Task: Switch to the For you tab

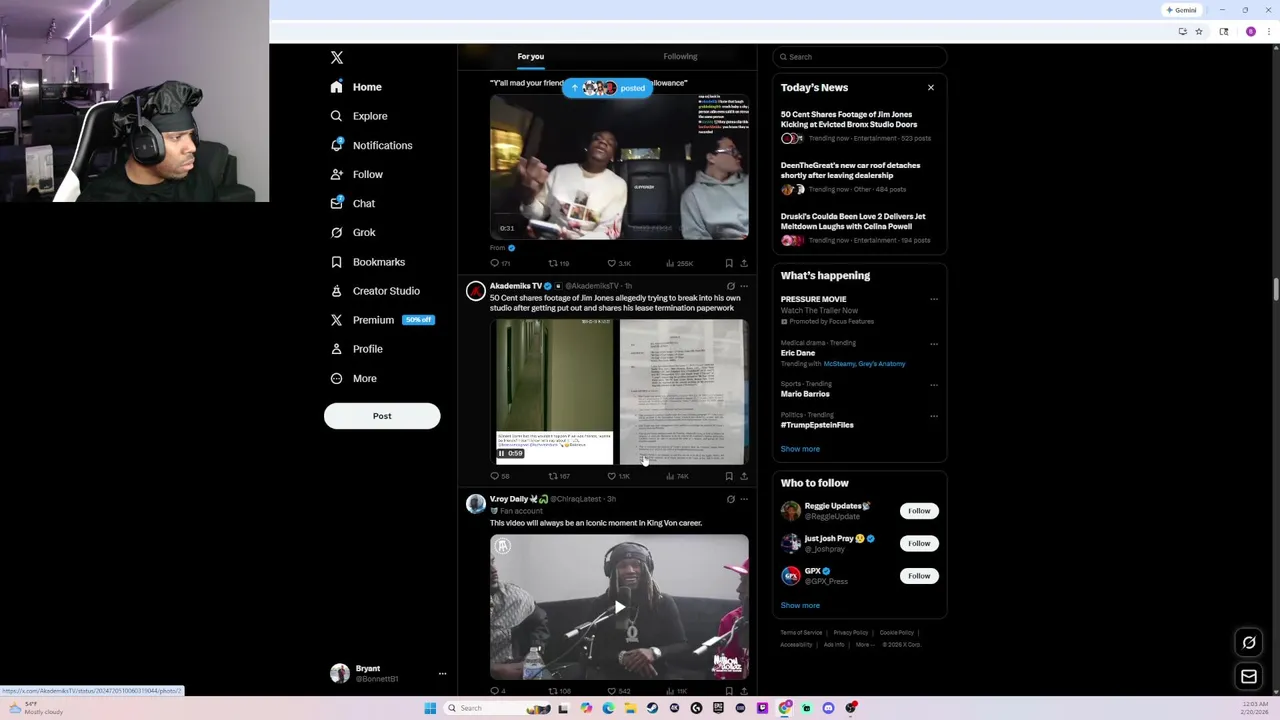Action: 531,57
